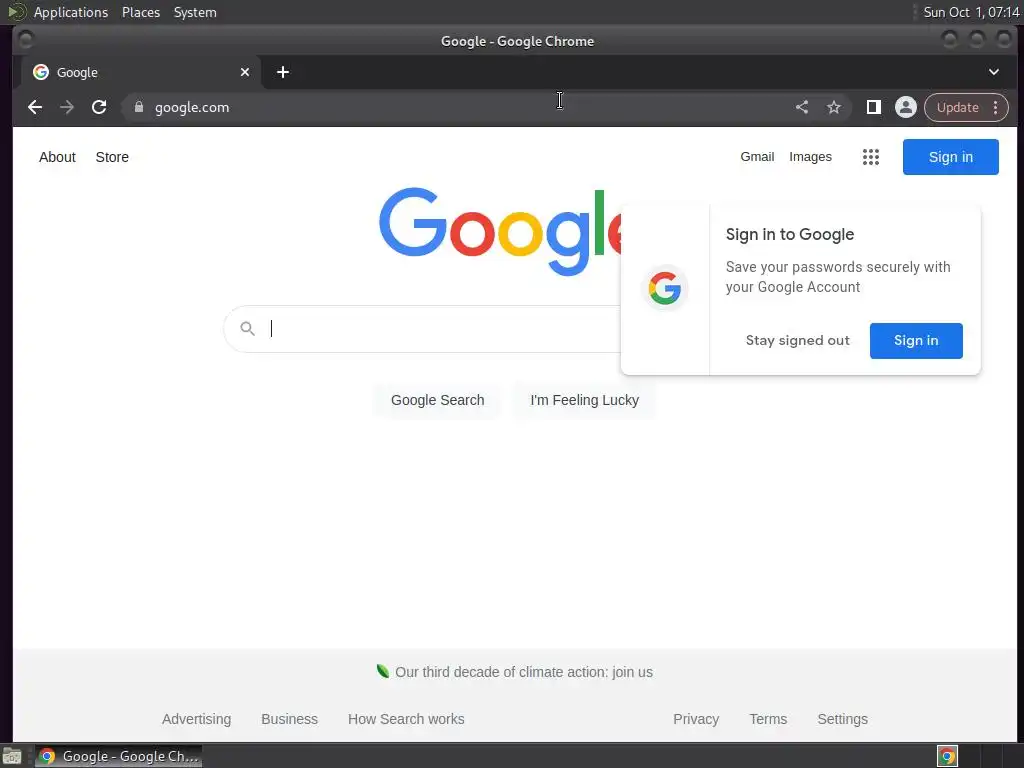Close the Google tab
The height and width of the screenshot is (768, 1024).
[x=245, y=72]
